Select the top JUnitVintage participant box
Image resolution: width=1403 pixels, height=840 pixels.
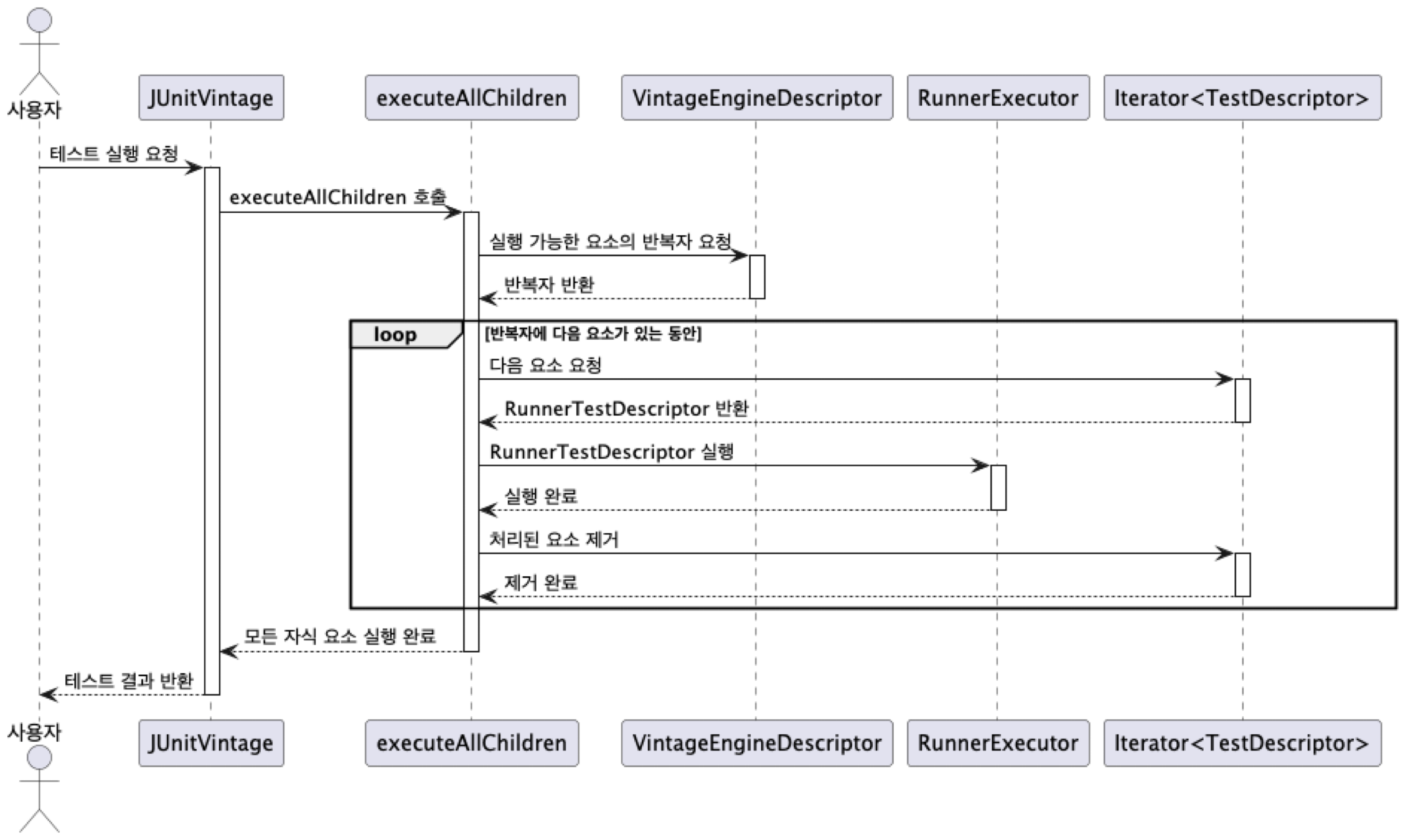pyautogui.click(x=211, y=98)
